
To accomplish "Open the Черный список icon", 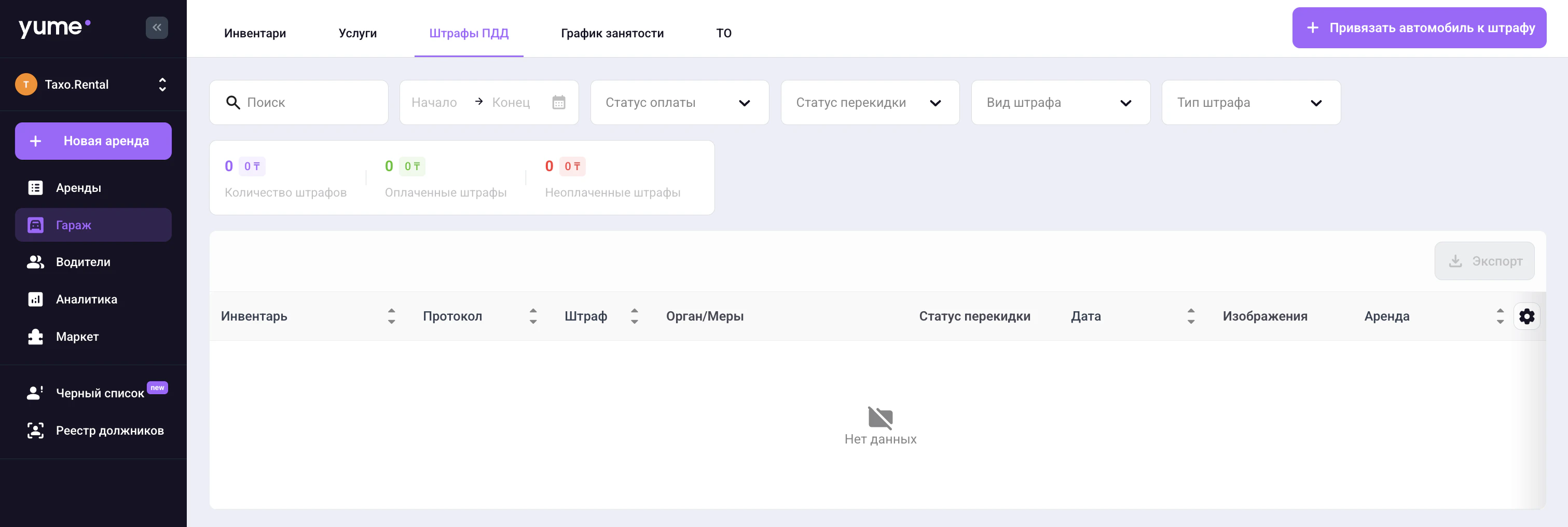I will pos(35,392).
